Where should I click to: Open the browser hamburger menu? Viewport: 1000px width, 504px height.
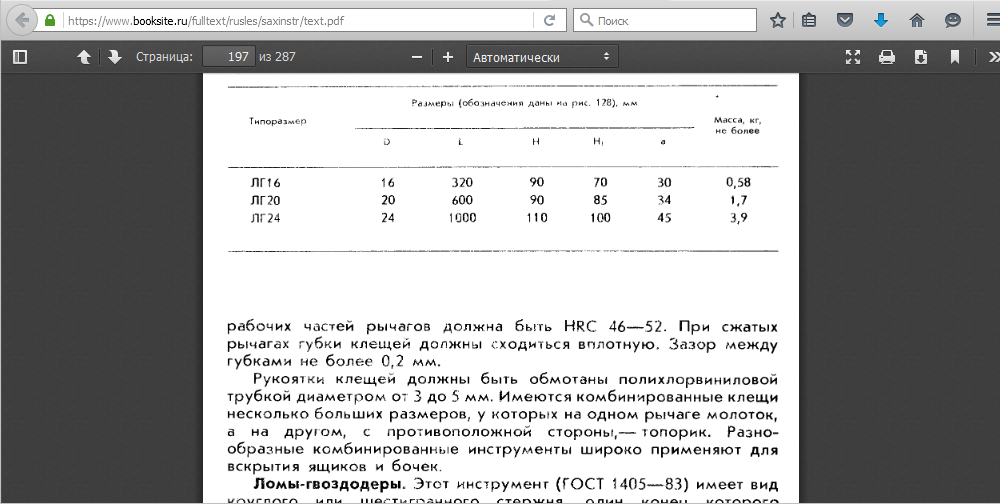pos(992,20)
